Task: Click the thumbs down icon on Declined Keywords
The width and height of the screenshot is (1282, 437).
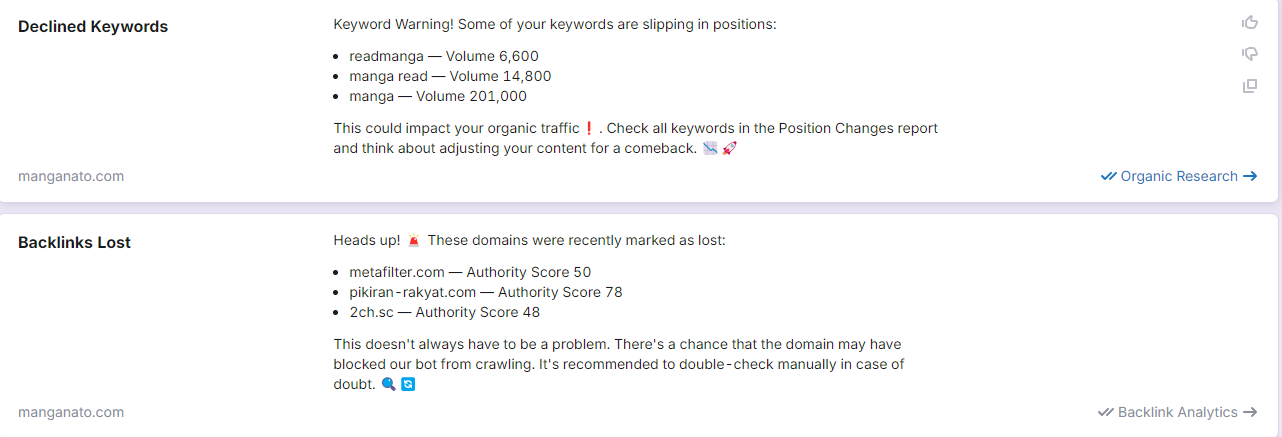Action: point(1249,54)
